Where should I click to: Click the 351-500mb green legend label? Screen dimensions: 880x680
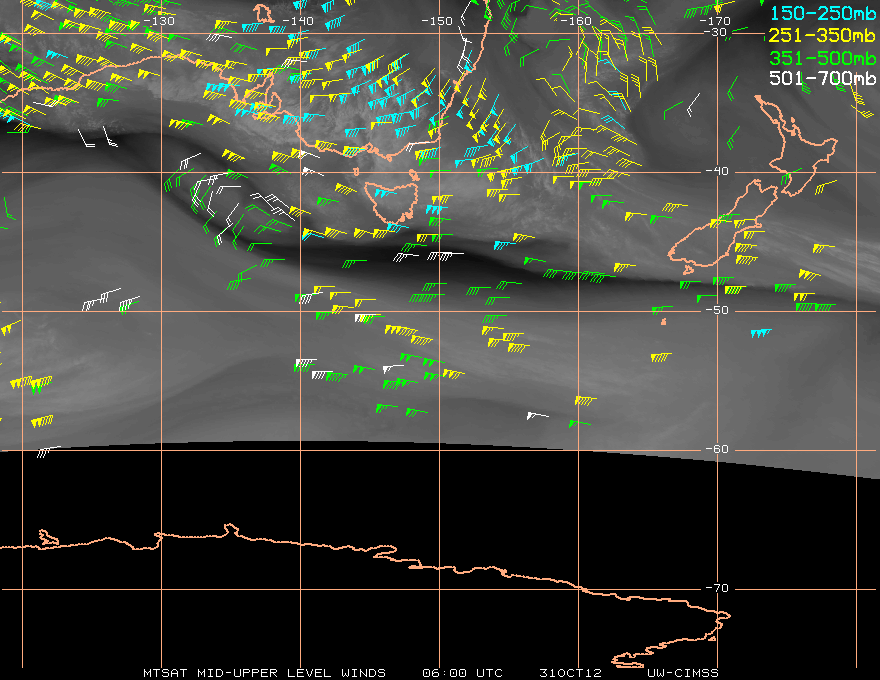(x=822, y=58)
